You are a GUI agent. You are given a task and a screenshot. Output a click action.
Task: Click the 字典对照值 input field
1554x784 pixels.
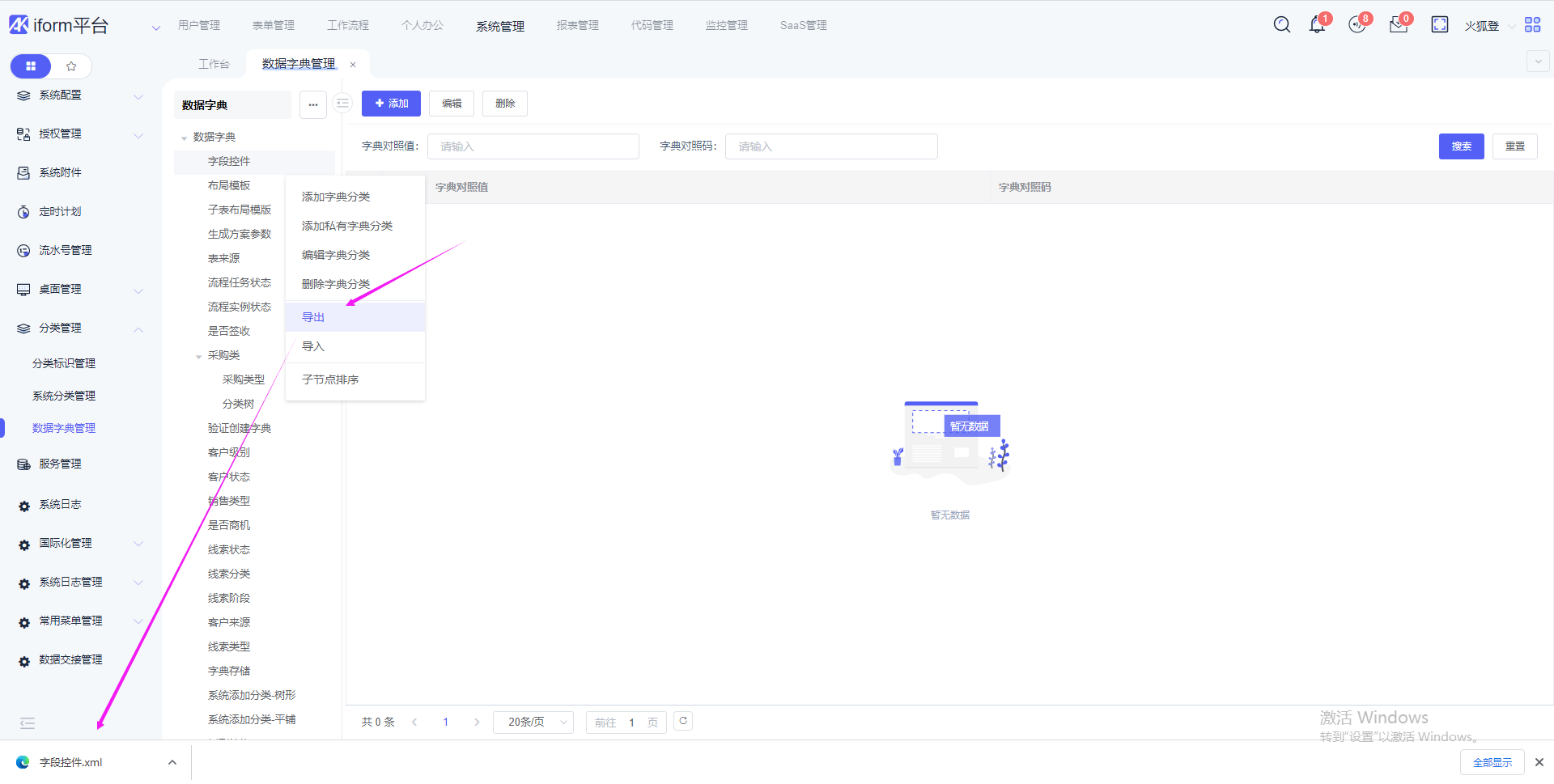(x=533, y=146)
